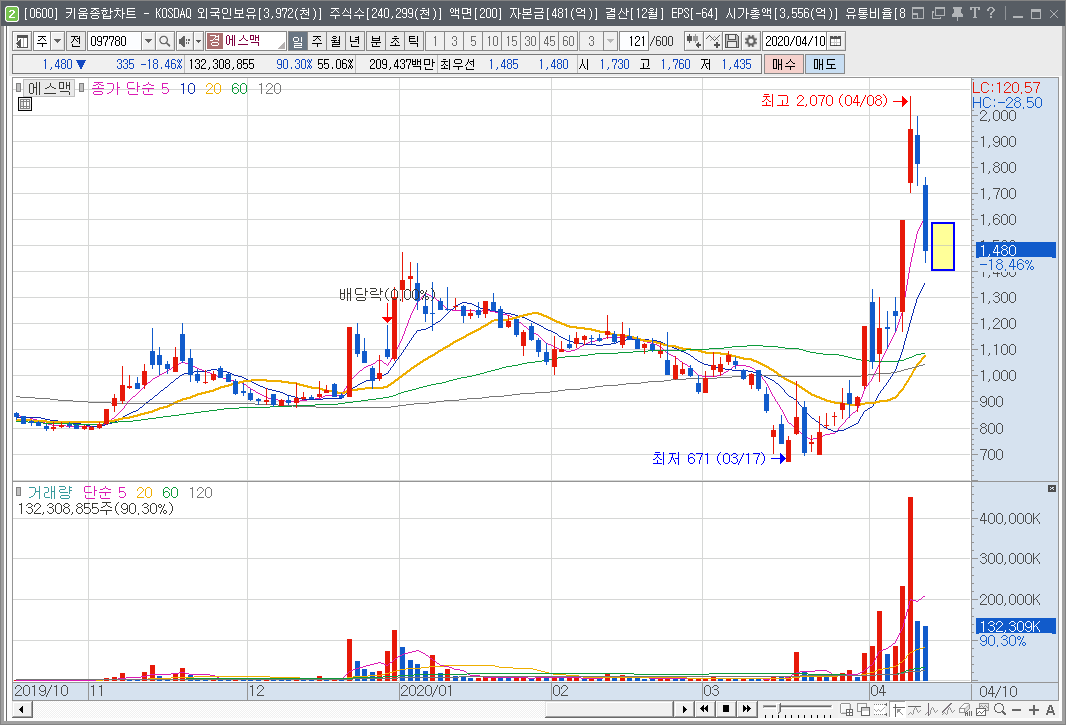Select the 월 monthly period toggle

336,41
